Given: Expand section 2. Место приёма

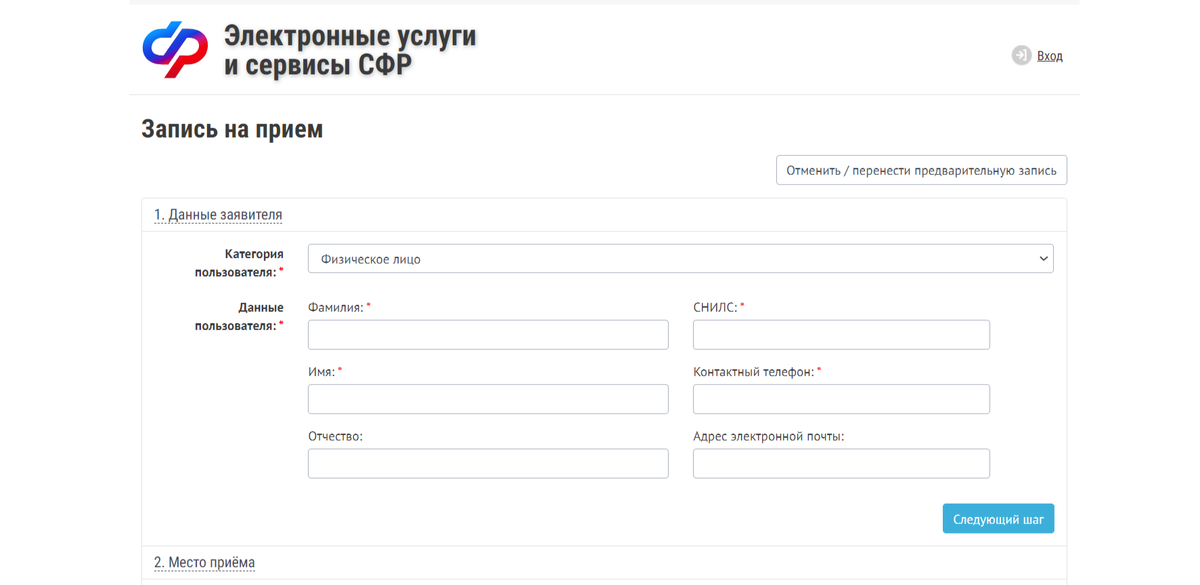Looking at the screenshot, I should click(205, 562).
